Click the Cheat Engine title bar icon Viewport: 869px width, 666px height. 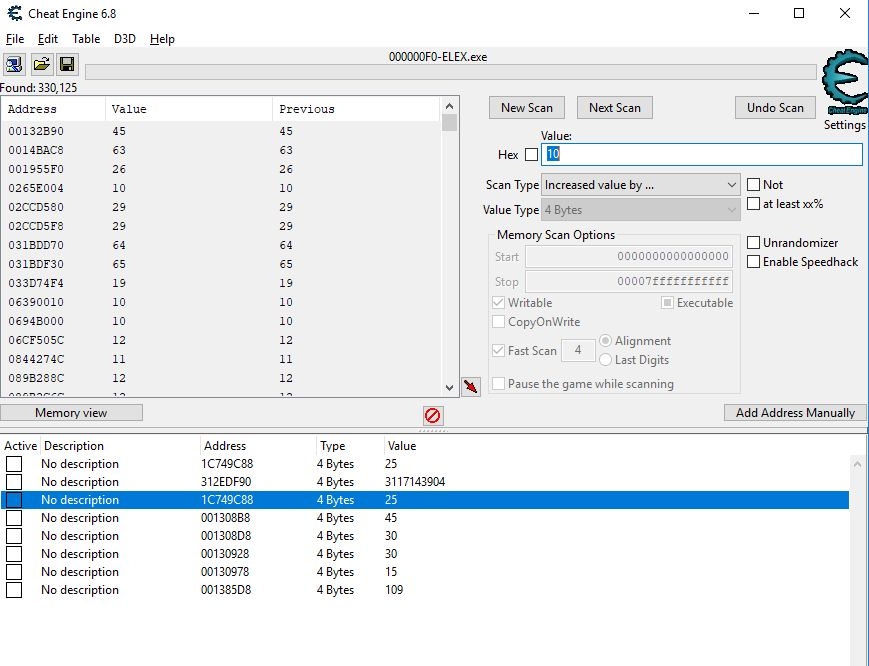coord(14,13)
